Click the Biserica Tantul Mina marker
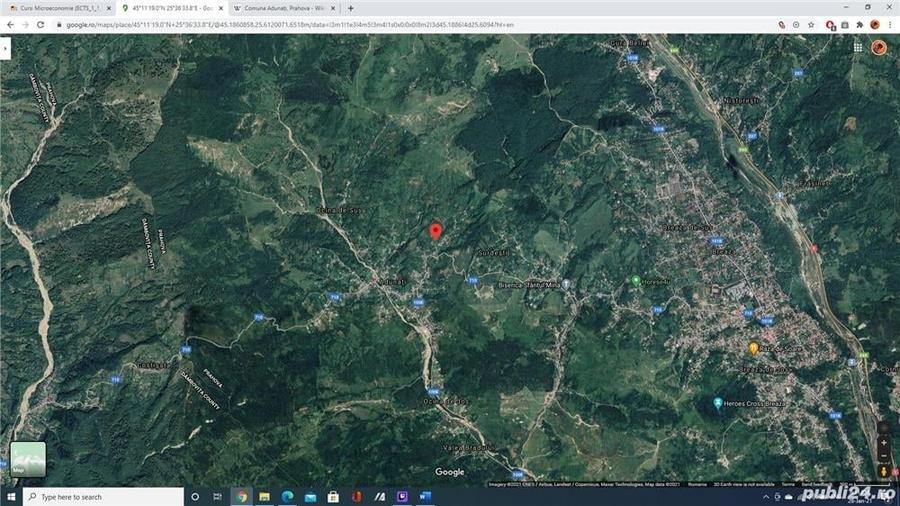This screenshot has height=506, width=900. 567,284
